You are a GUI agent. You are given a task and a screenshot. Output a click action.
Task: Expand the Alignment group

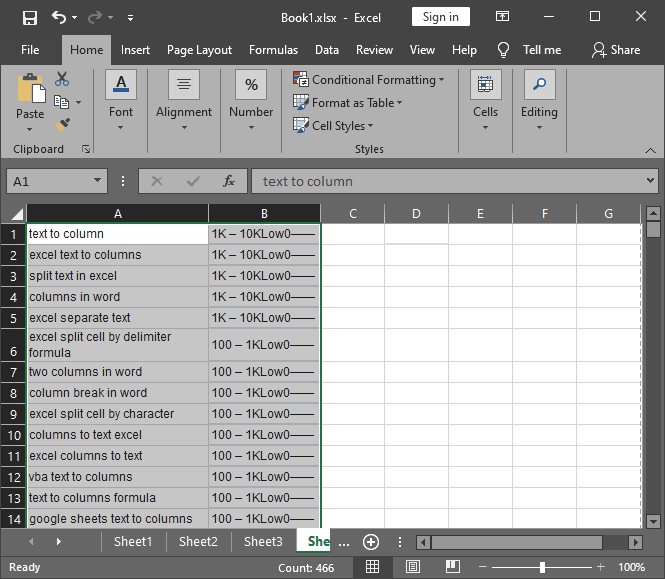[x=184, y=101]
